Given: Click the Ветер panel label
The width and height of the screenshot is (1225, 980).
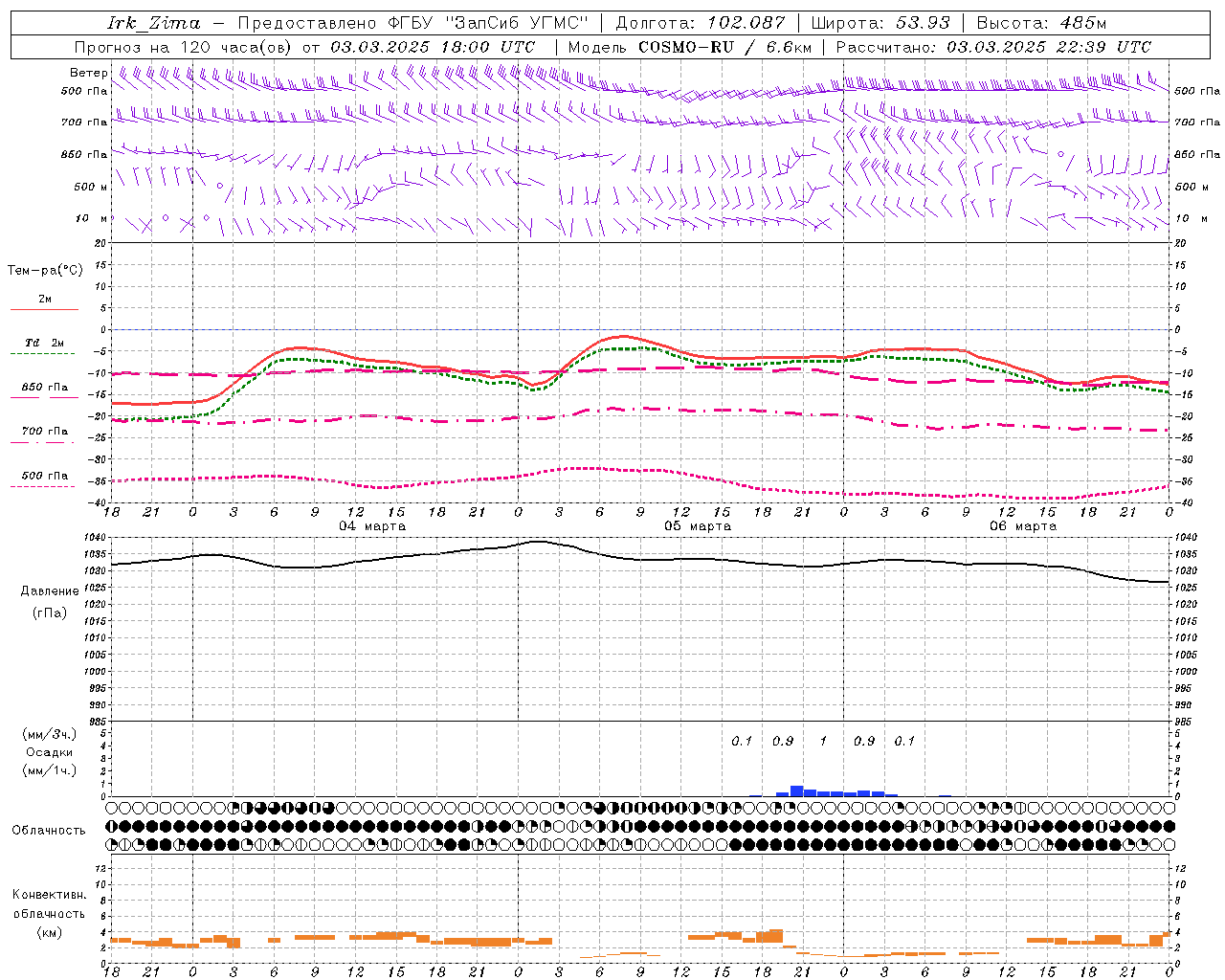Looking at the screenshot, I should pyautogui.click(x=88, y=73).
